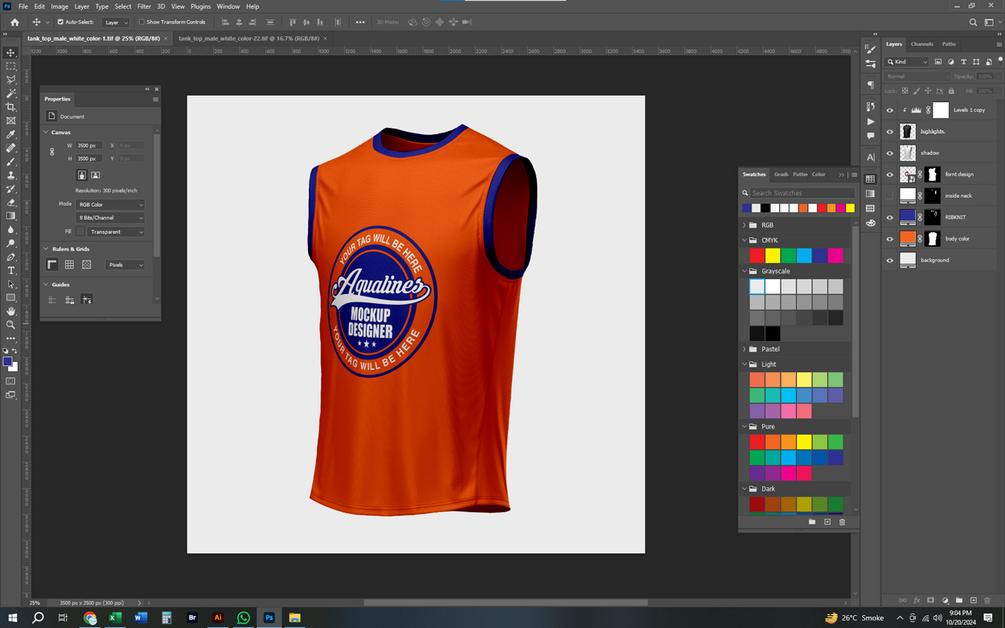This screenshot has height=628, width=1005.
Task: Select the Clone Stamp tool
Action: (x=11, y=175)
